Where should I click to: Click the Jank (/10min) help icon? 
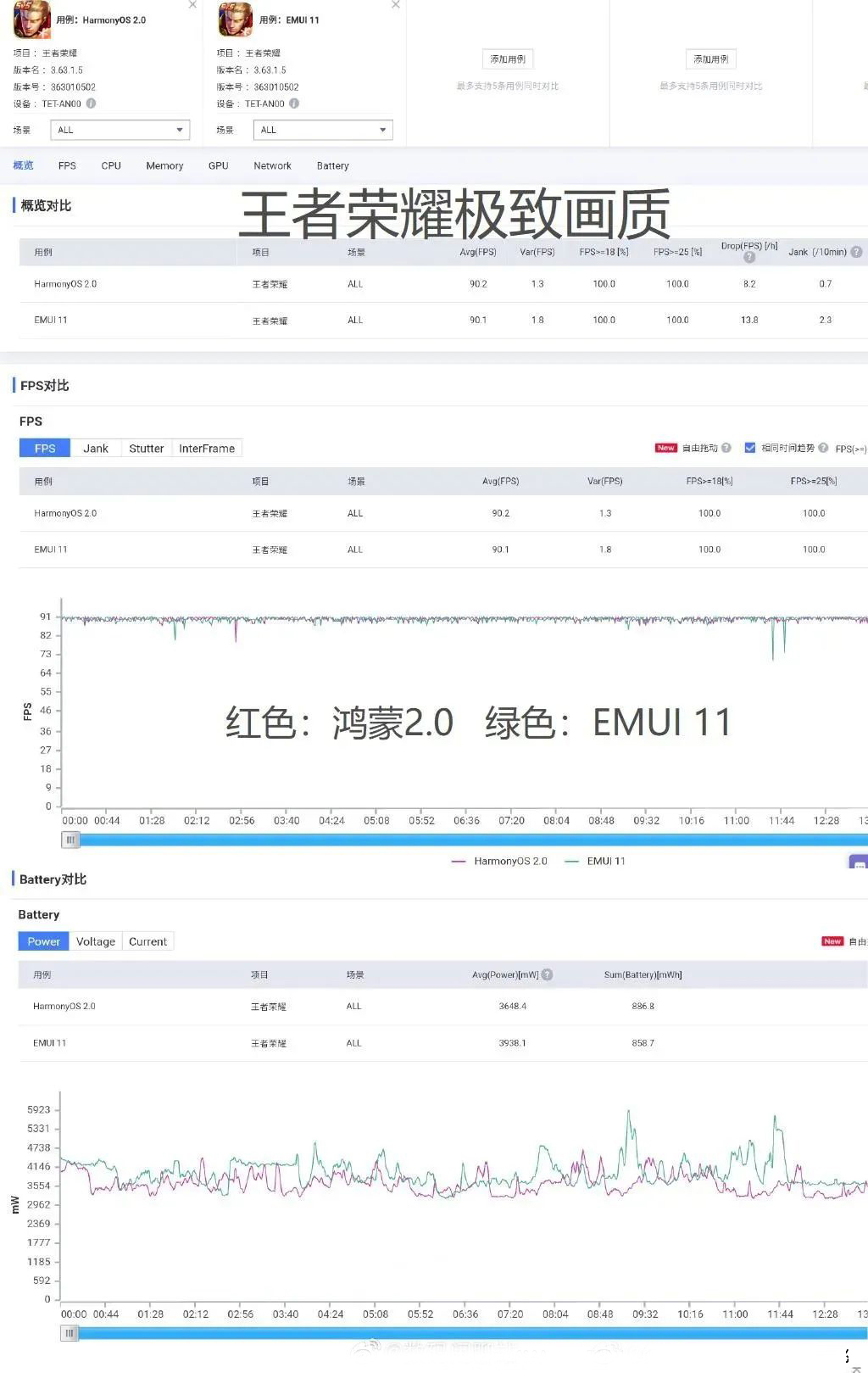coord(856,252)
